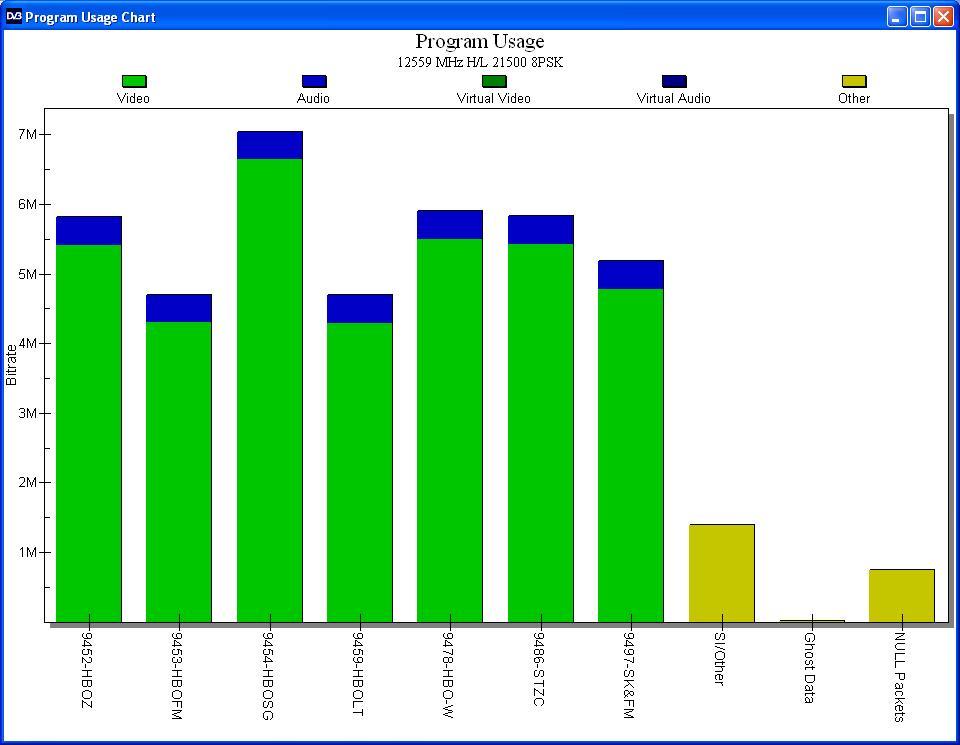Click the SI/Other yellow bar
Image resolution: width=960 pixels, height=745 pixels.
722,573
